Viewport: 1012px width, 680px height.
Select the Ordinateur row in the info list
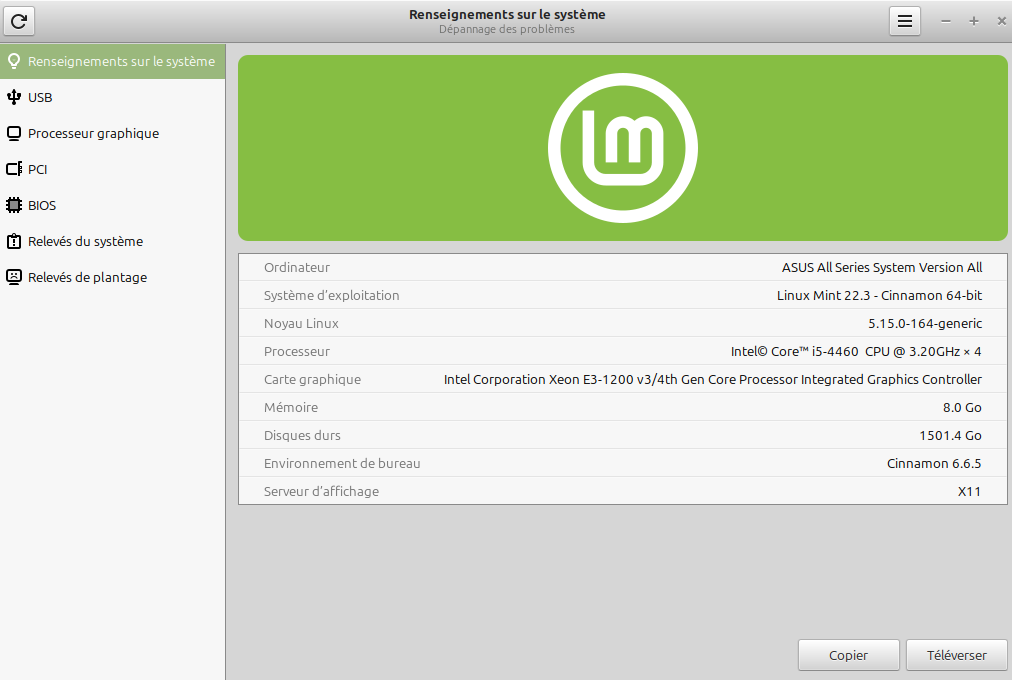pos(622,267)
